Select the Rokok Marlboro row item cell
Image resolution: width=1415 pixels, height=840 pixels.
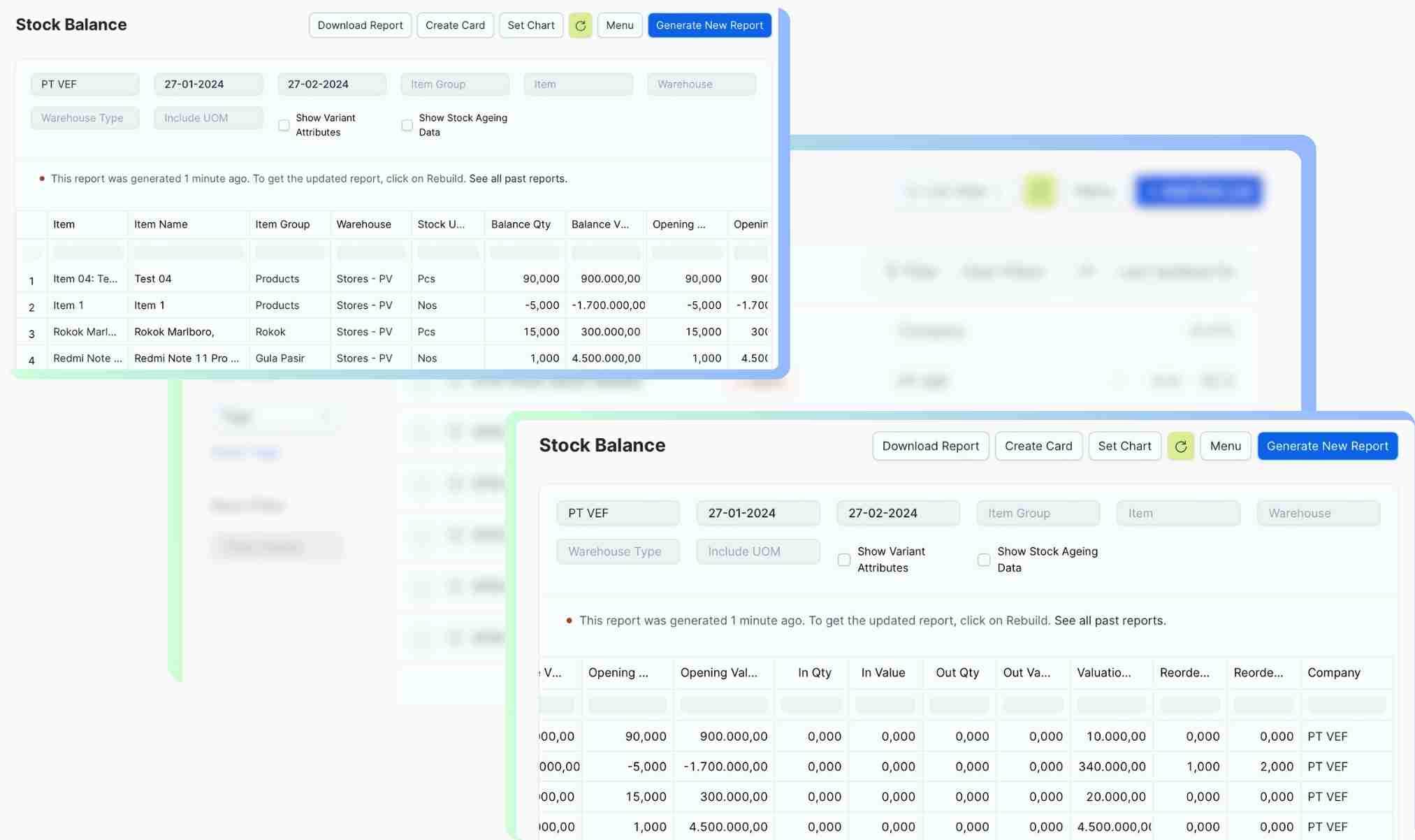pyautogui.click(x=85, y=332)
